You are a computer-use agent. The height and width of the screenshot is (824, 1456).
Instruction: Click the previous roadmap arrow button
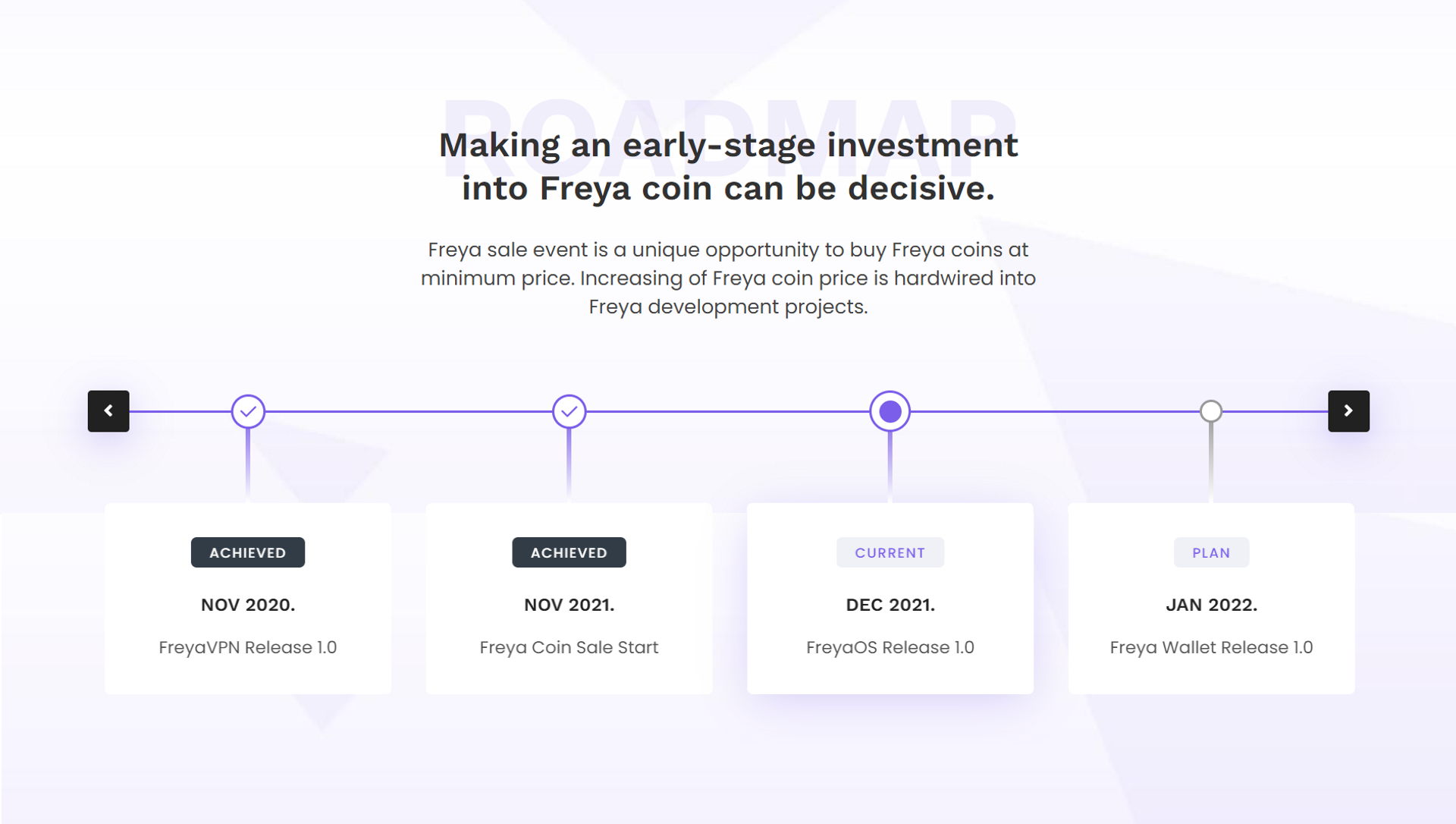108,411
